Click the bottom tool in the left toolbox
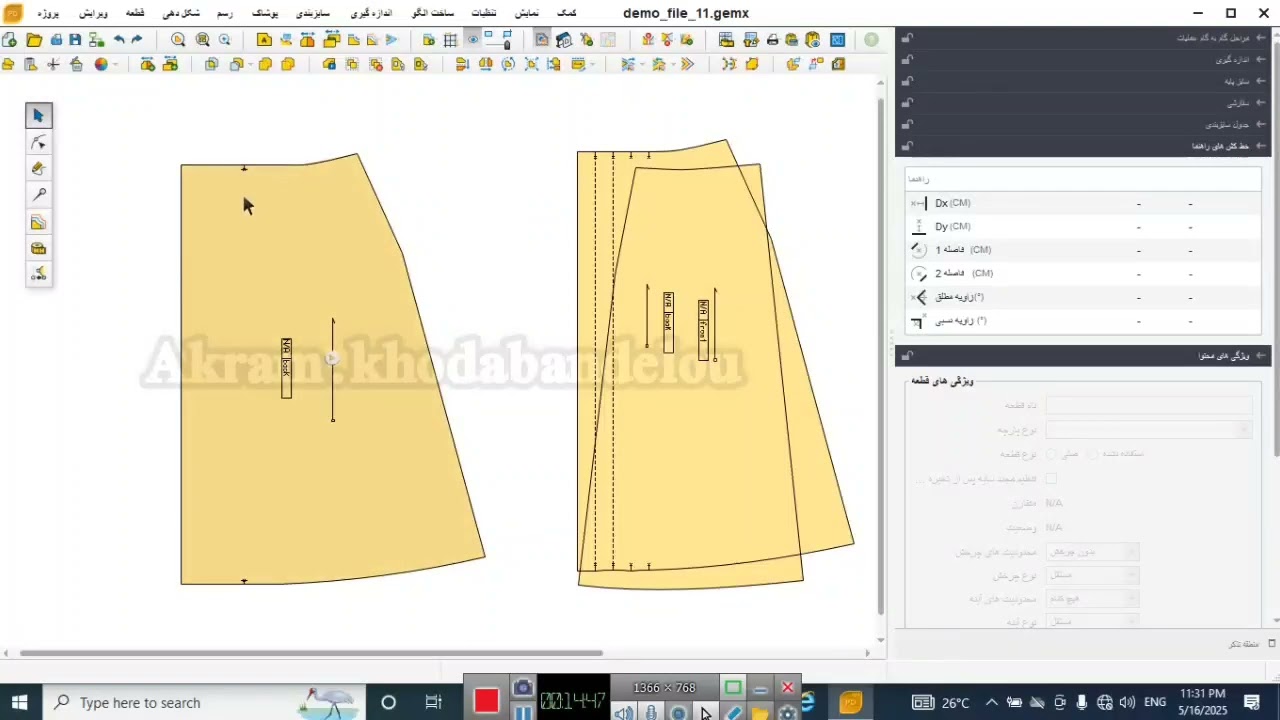This screenshot has width=1280, height=720. point(39,274)
